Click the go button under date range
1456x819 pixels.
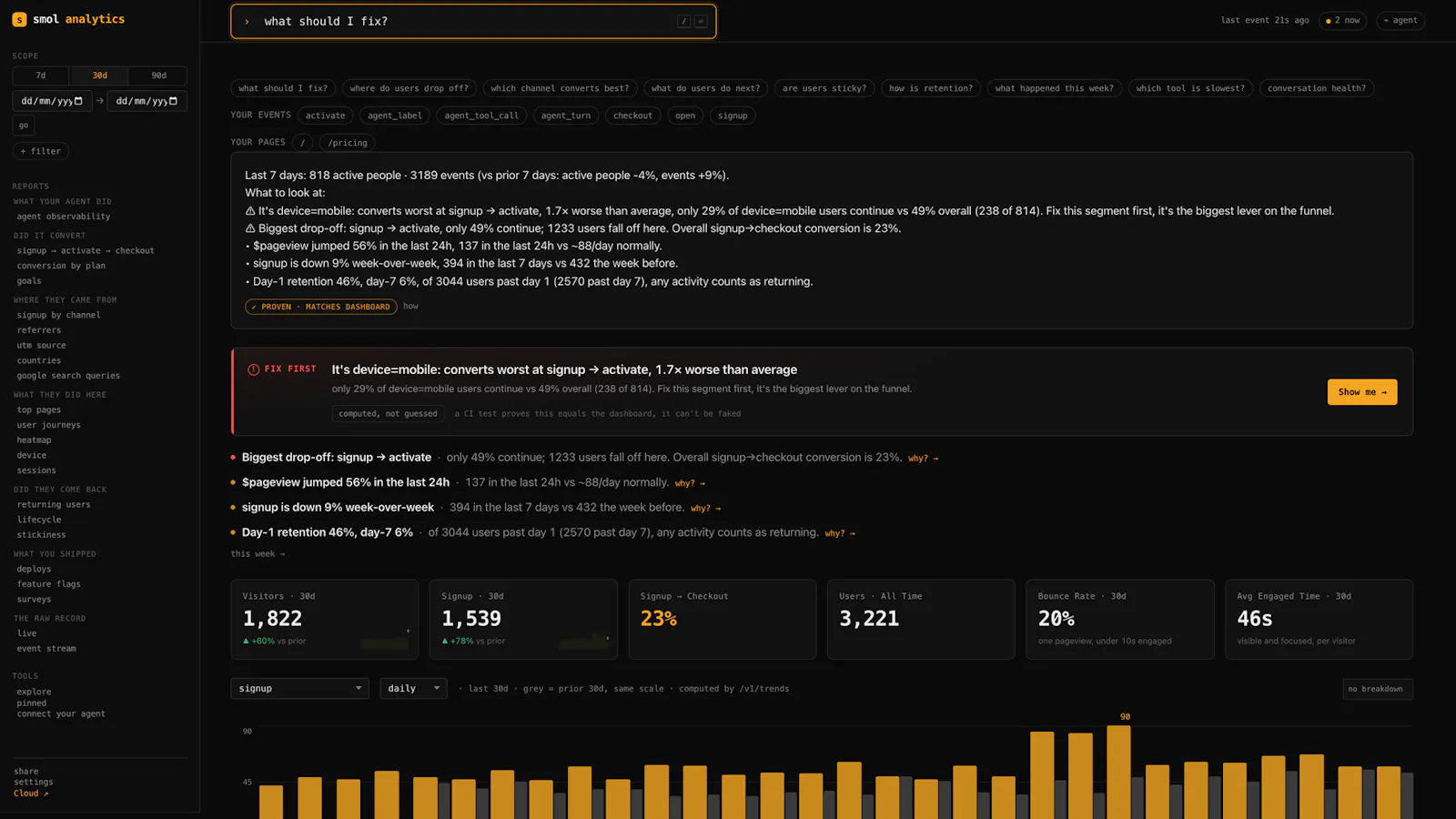click(24, 126)
